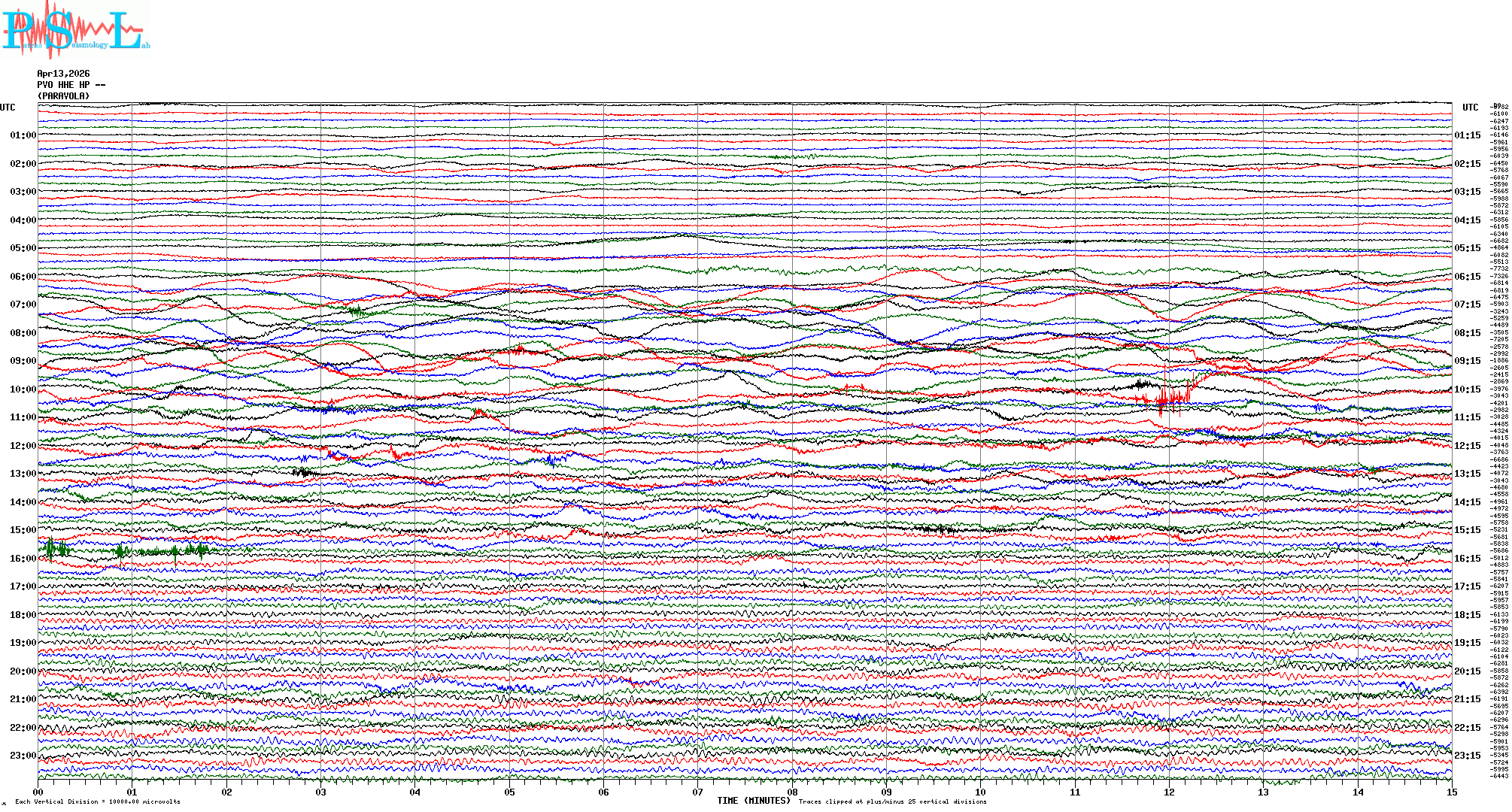Click the 01:15 time label on right
Viewport: 1512px width, 812px height.
point(1467,135)
